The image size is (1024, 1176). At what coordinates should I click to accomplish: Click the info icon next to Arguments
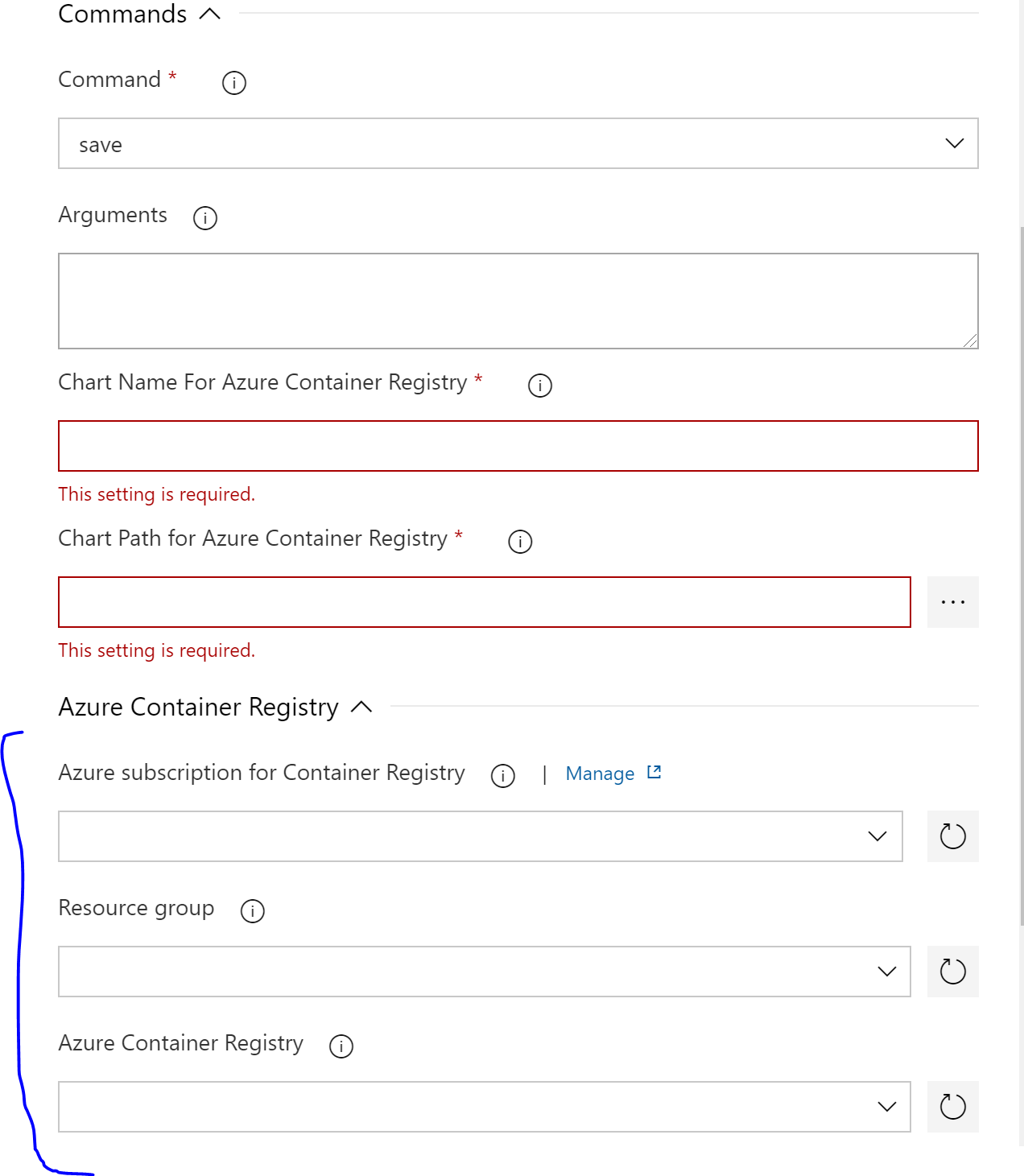204,217
